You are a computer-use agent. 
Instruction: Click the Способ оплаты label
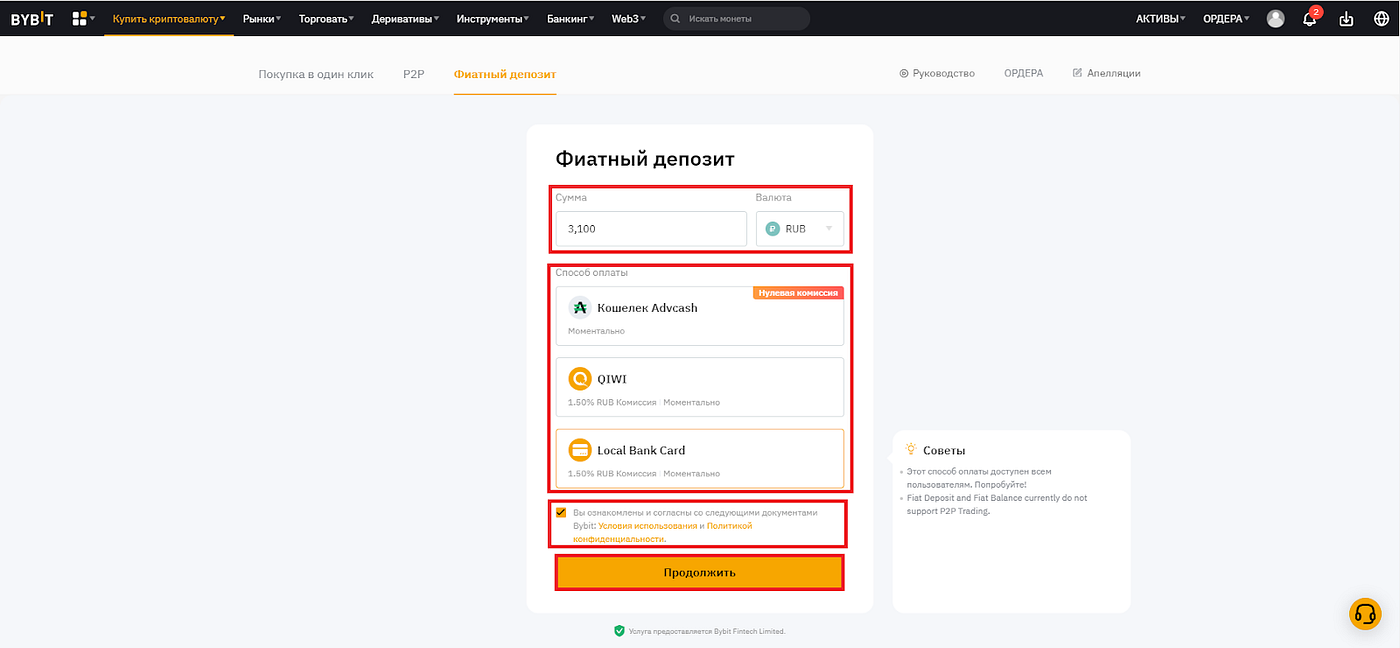[x=592, y=272]
